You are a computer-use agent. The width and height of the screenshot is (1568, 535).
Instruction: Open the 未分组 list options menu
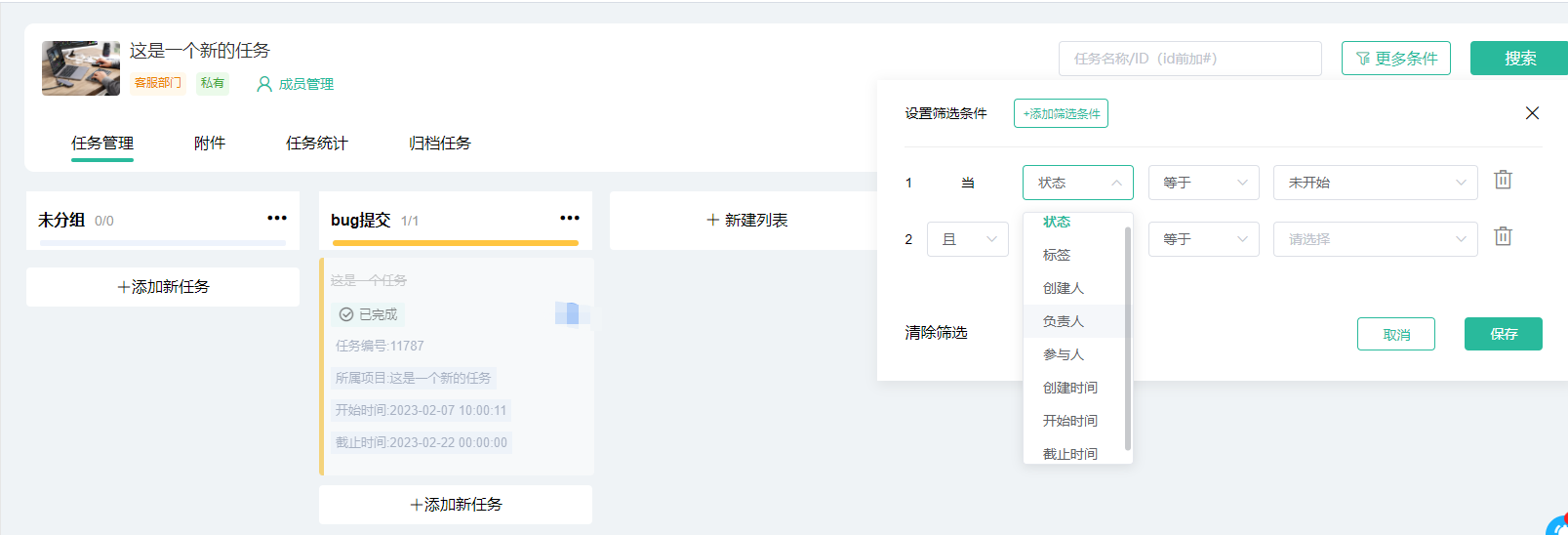pos(277,219)
